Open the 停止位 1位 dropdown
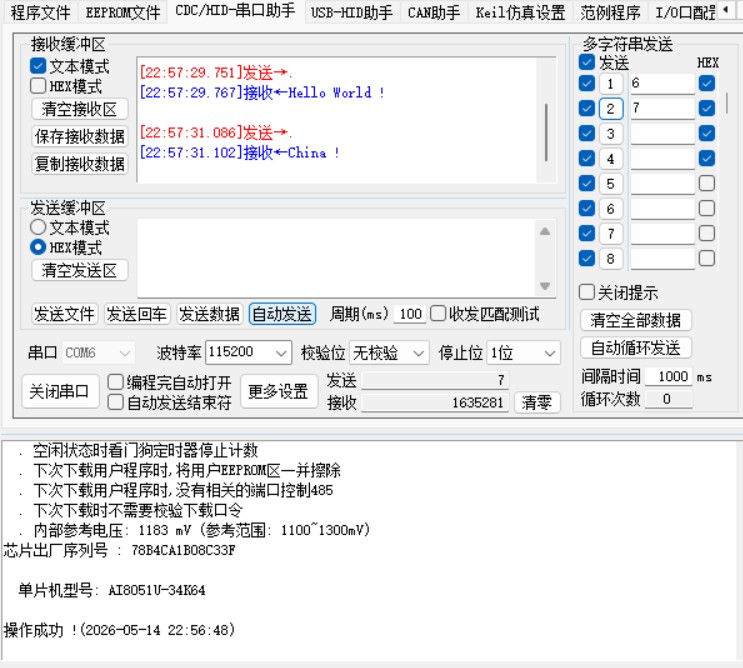743x668 pixels. click(524, 353)
